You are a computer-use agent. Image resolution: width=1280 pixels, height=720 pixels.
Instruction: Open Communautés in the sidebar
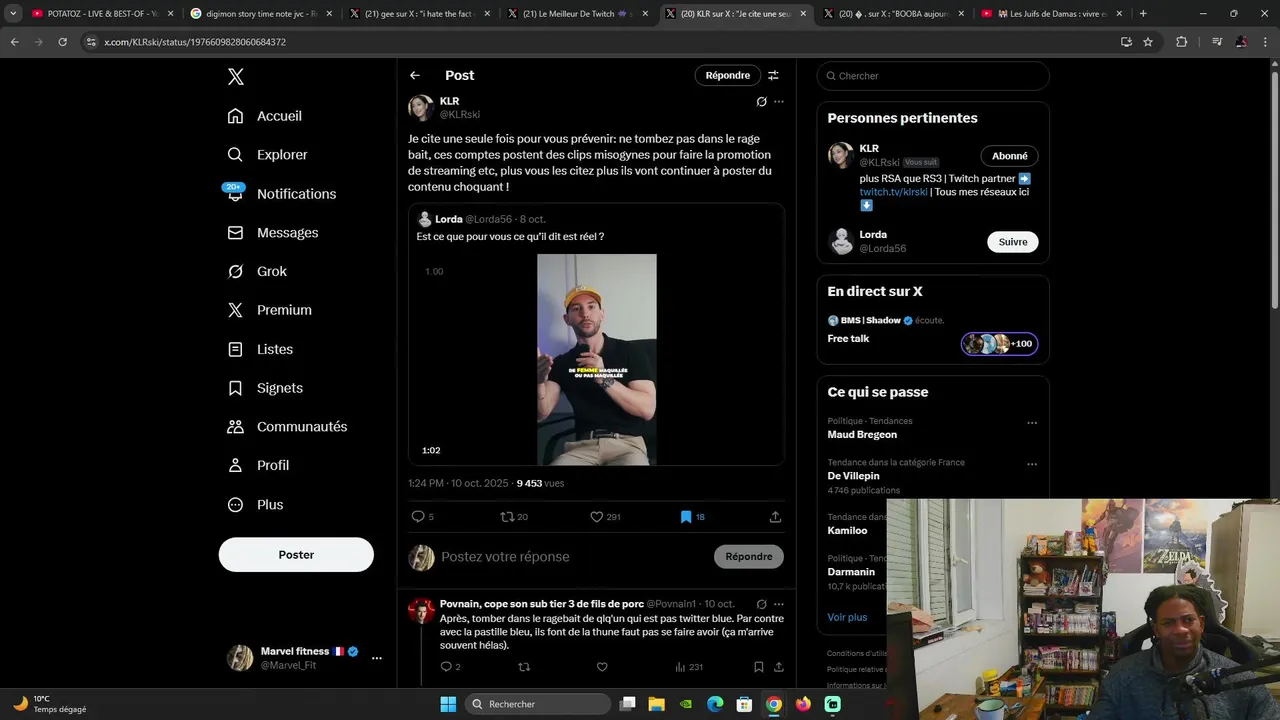coord(287,427)
